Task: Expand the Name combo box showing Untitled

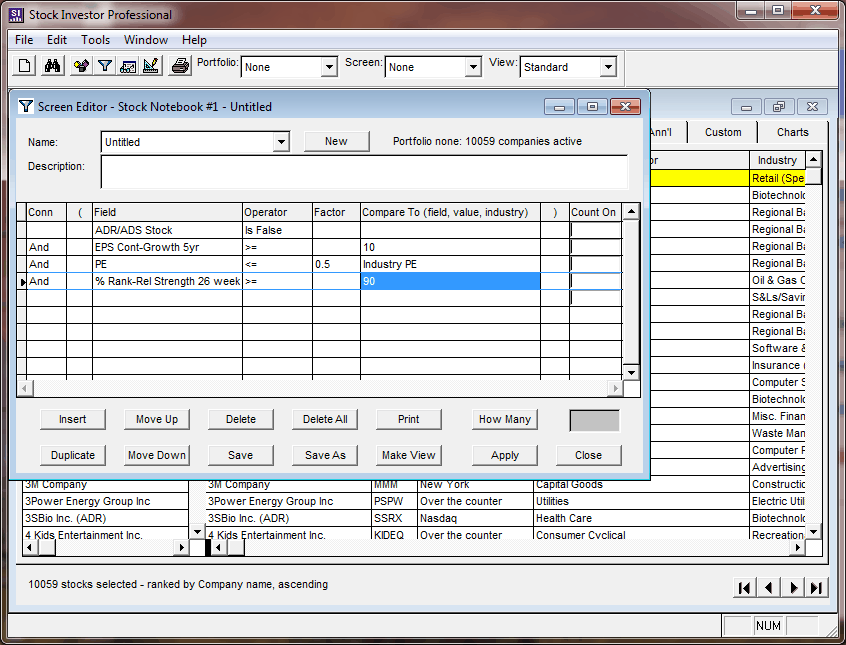Action: 281,142
